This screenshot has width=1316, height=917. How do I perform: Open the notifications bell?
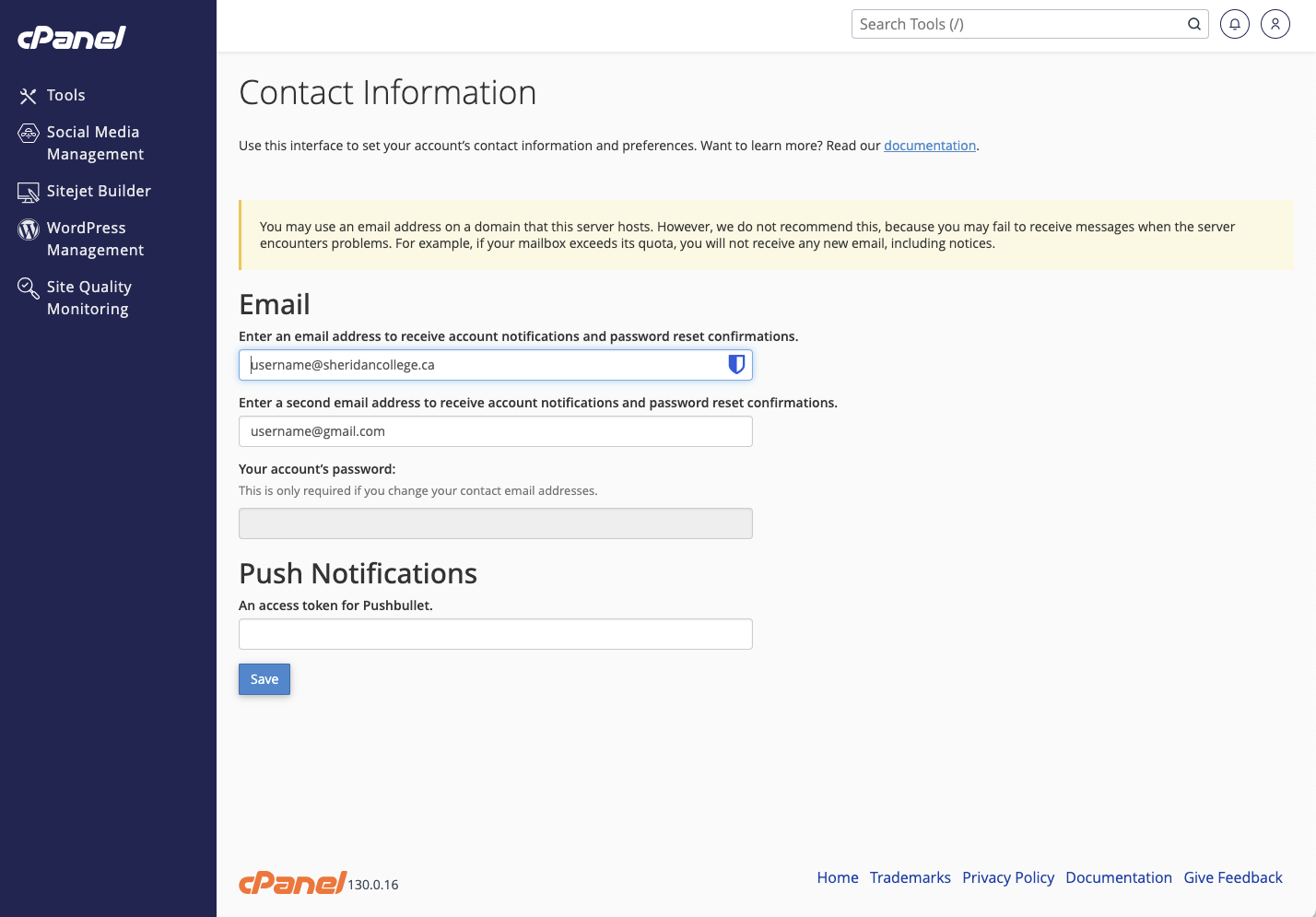[1234, 24]
